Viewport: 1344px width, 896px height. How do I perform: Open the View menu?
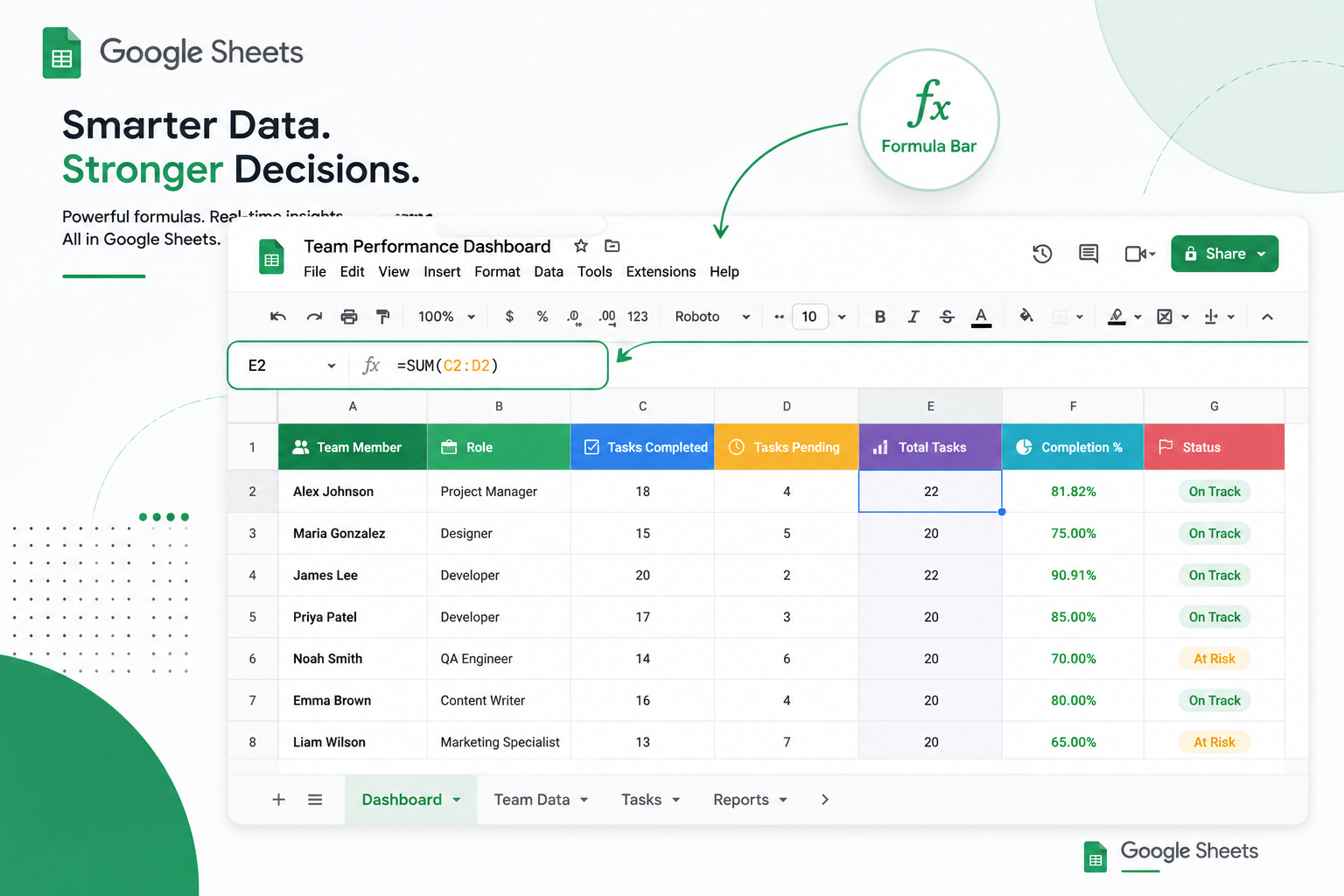point(394,272)
